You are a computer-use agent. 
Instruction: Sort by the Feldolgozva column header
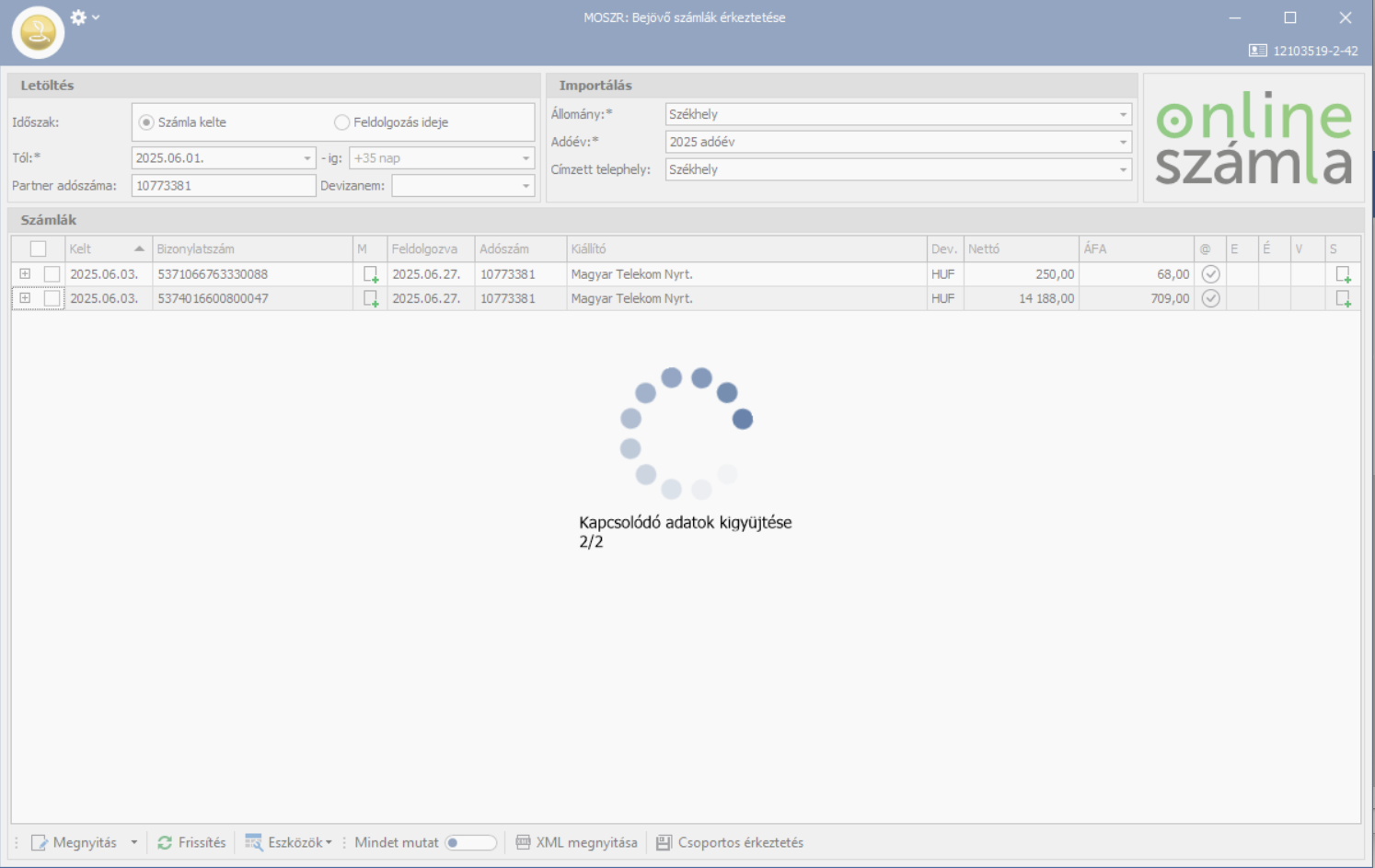coord(431,249)
